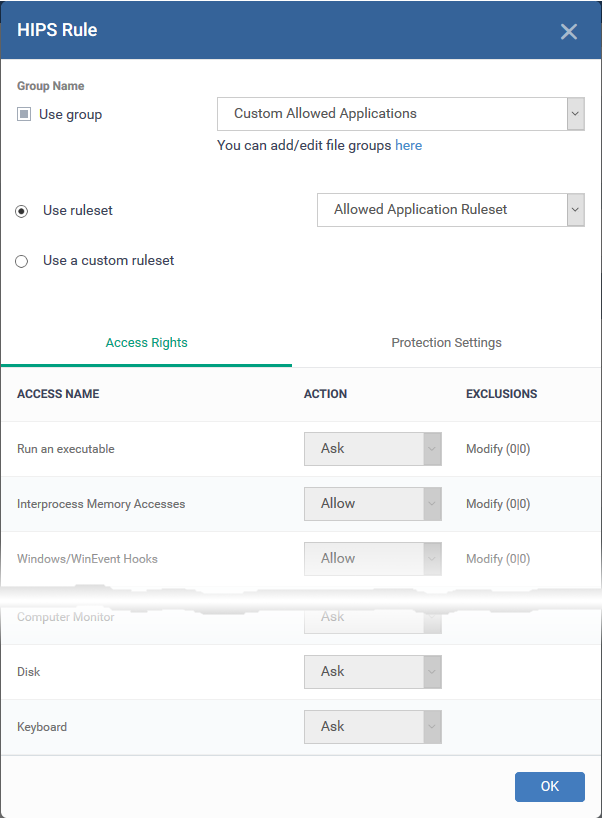Click the 'here' file groups link

point(408,146)
